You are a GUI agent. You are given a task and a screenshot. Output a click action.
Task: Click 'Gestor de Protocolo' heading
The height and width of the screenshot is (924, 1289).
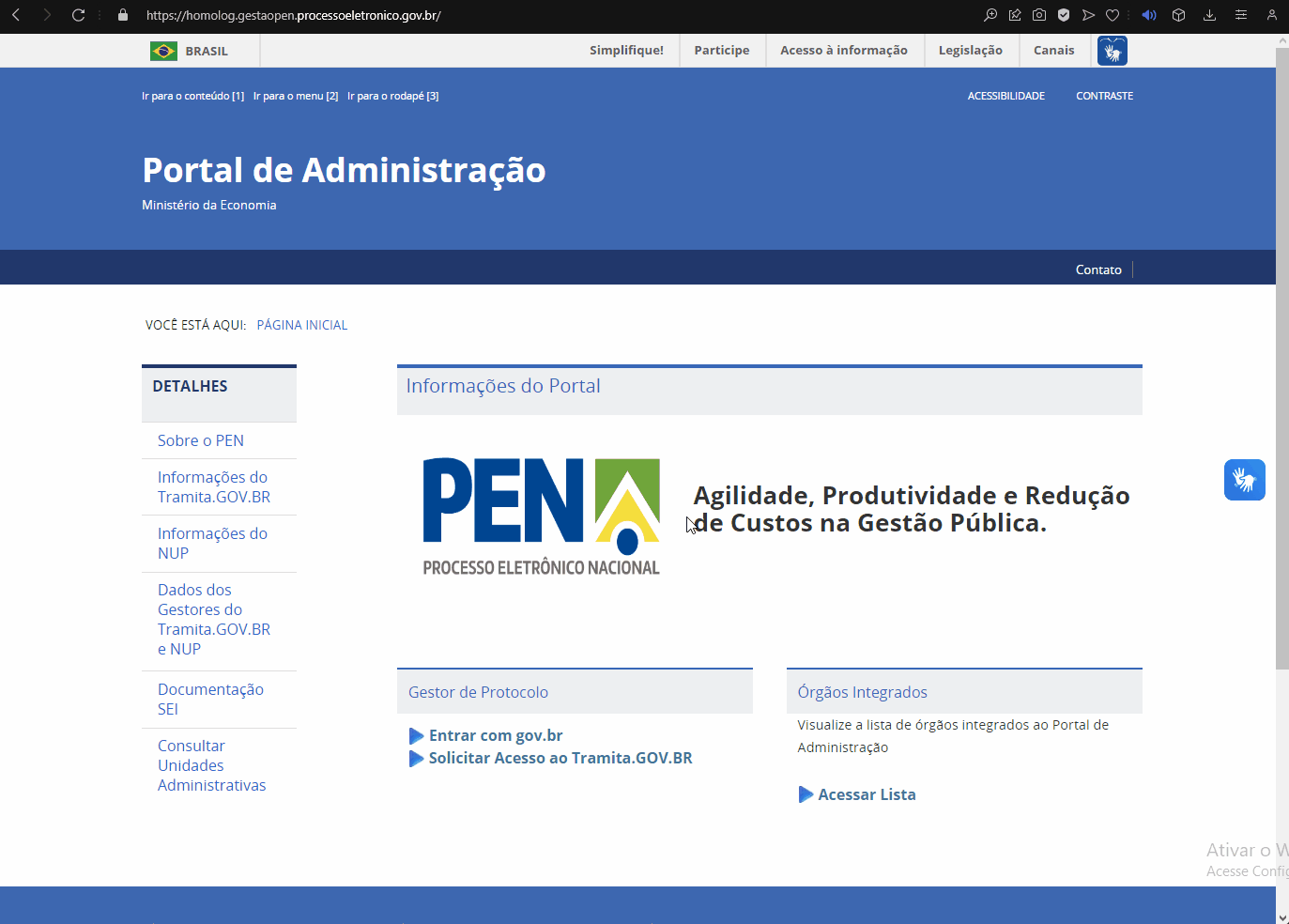pyautogui.click(x=478, y=692)
